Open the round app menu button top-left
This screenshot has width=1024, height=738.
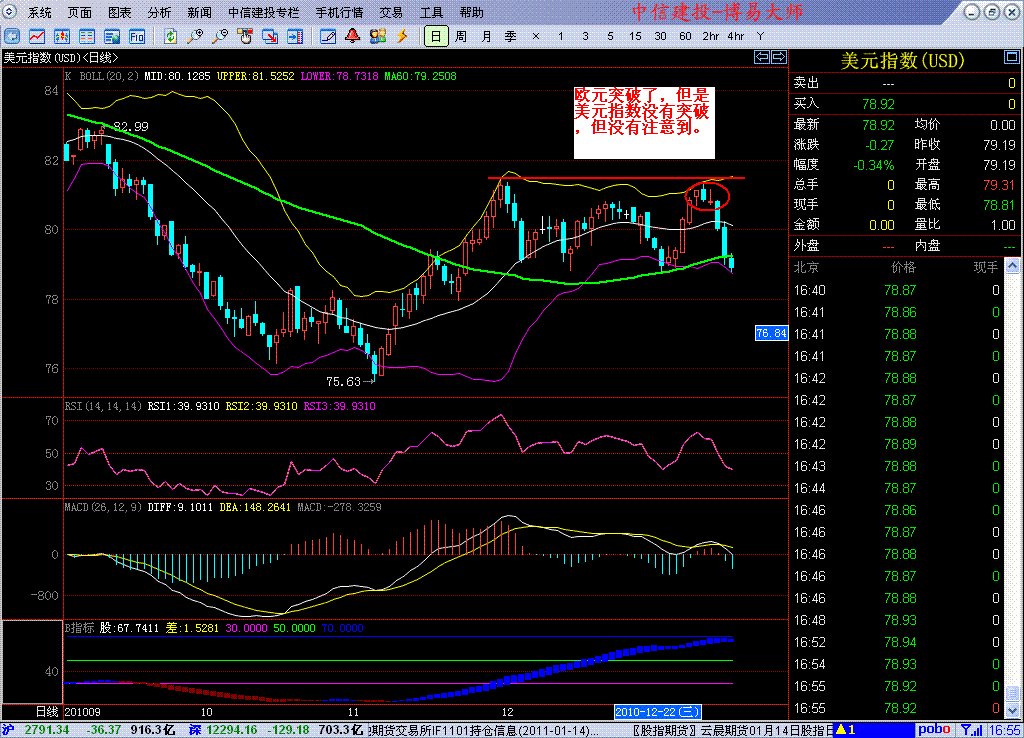tap(10, 12)
